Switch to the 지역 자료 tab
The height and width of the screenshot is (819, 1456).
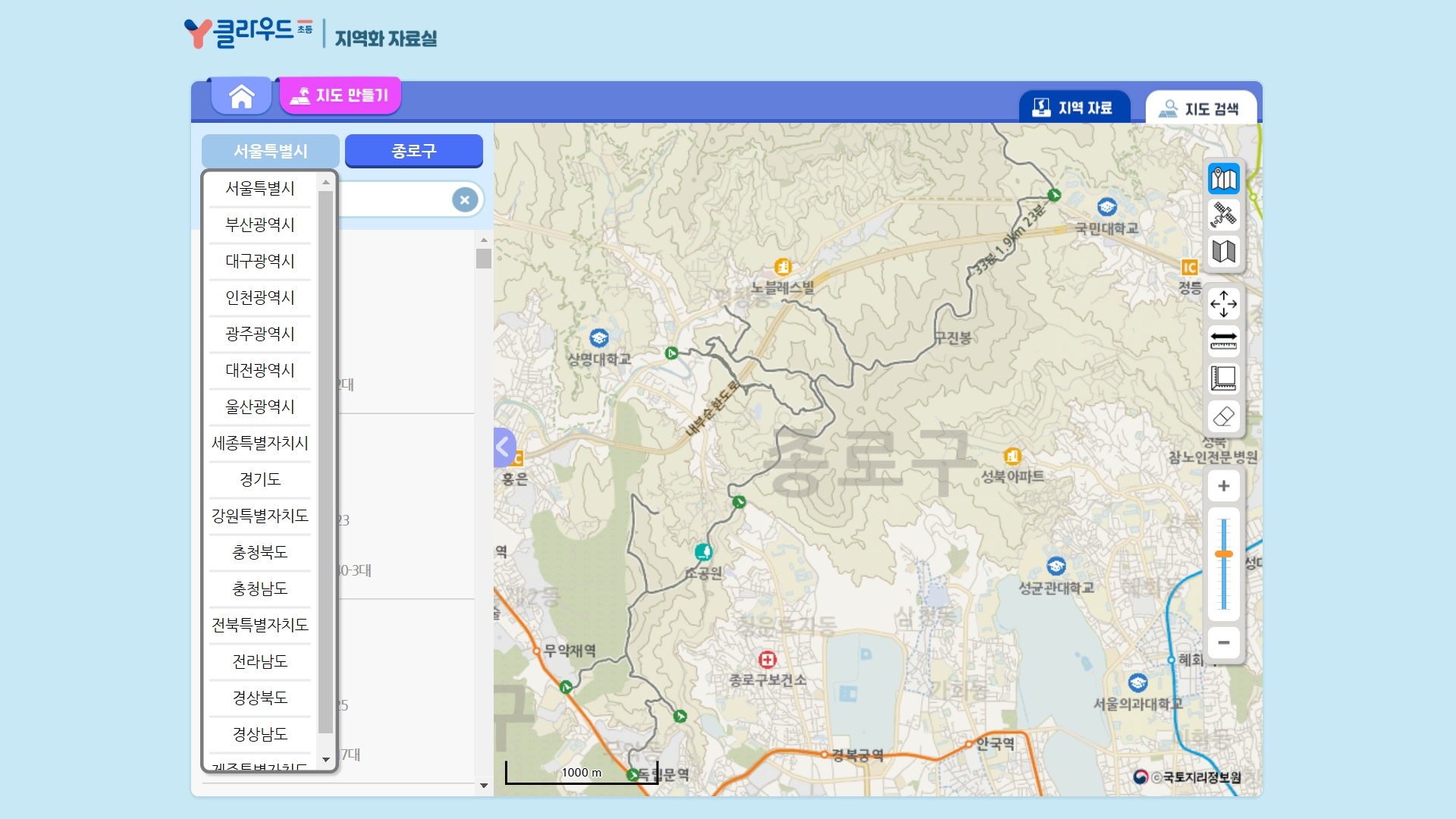[x=1074, y=108]
